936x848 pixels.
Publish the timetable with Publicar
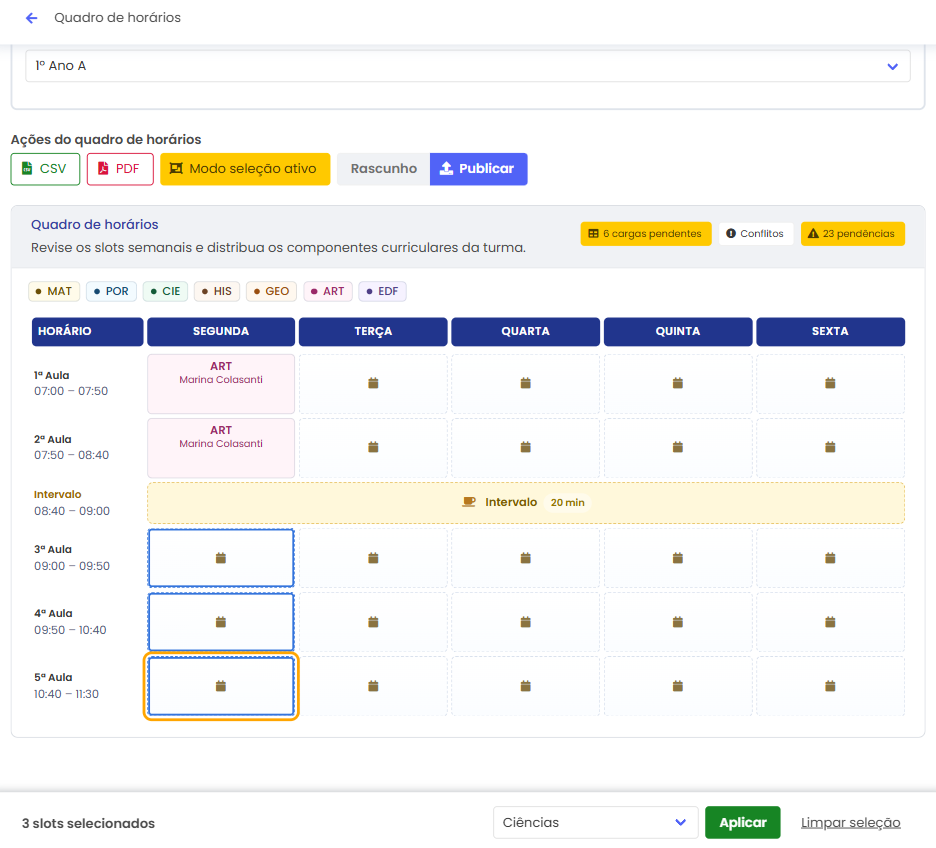[x=478, y=169]
